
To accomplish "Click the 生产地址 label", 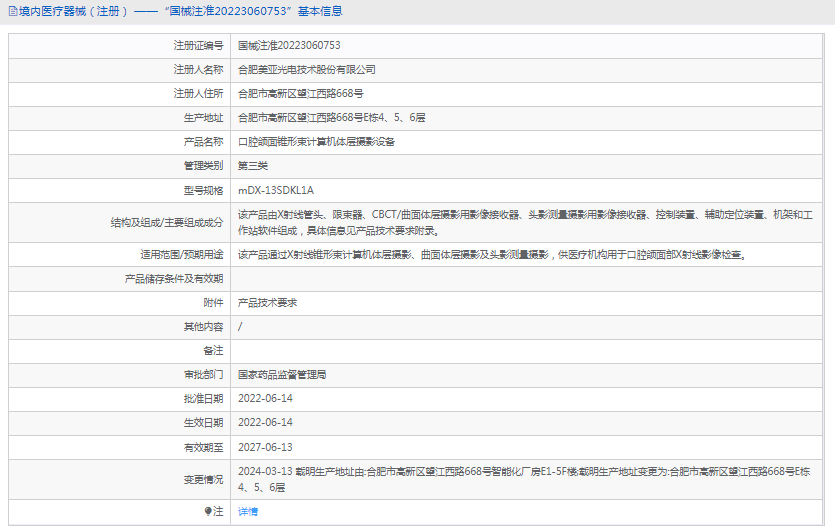I will click(203, 118).
